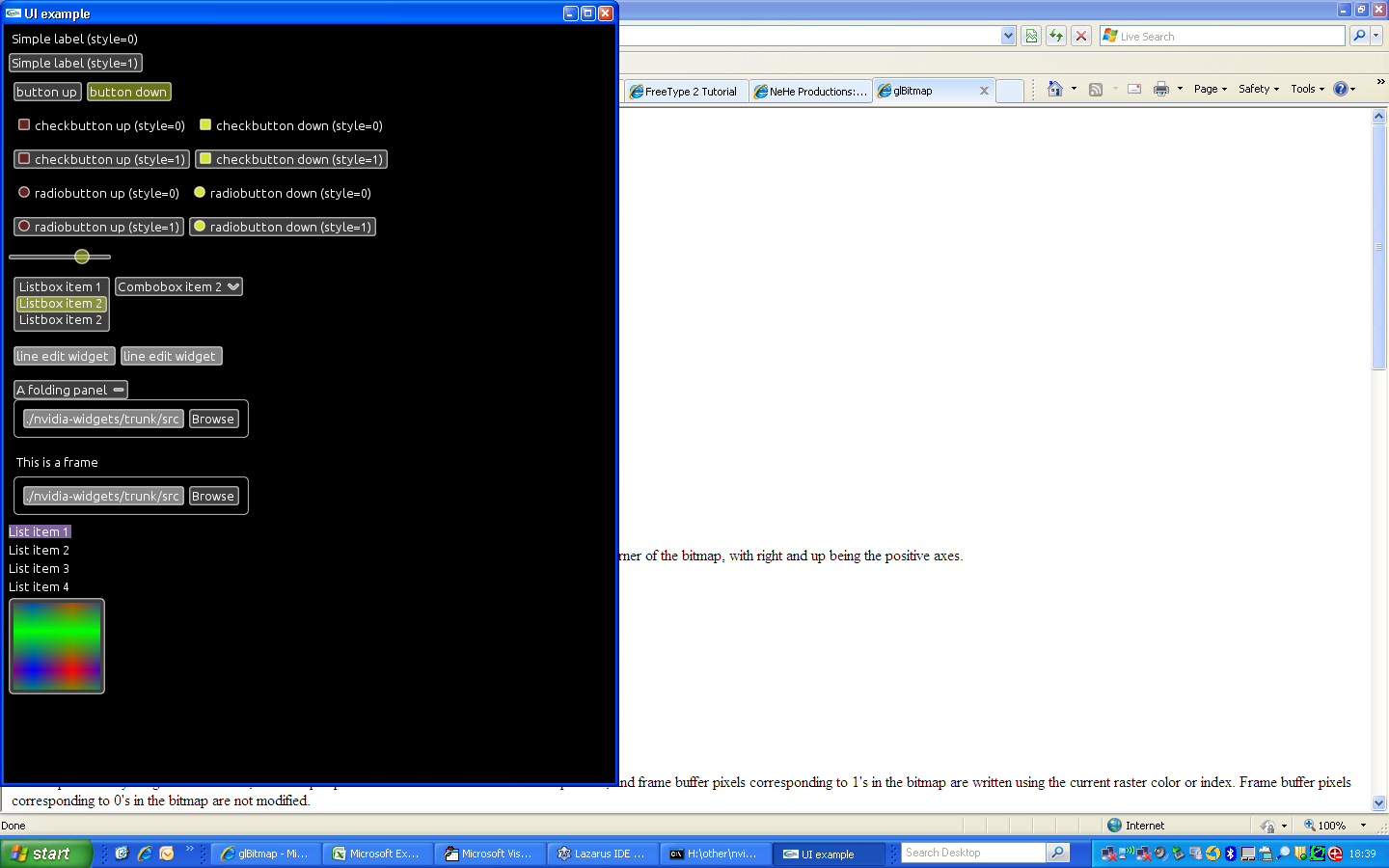The image size is (1389, 868).
Task: Select List item 3 in list
Action: tap(39, 569)
